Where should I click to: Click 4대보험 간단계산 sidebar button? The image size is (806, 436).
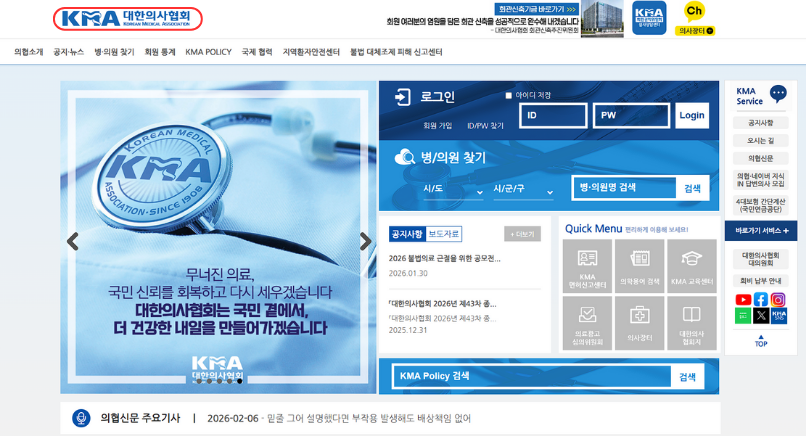tap(761, 205)
